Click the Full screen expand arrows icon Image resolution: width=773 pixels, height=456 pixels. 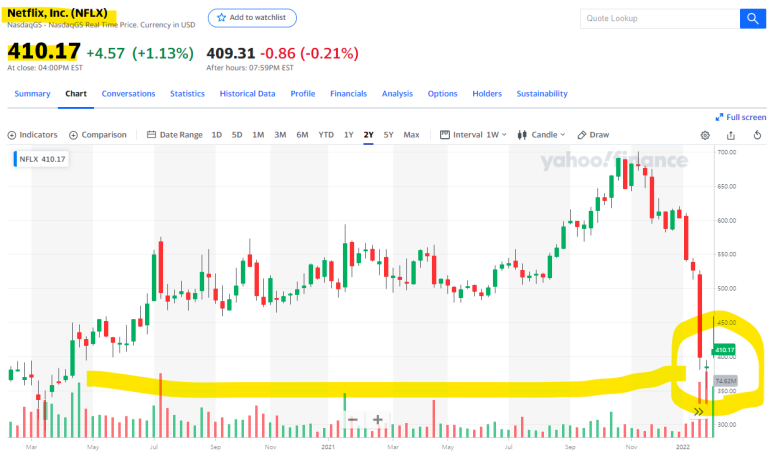pos(719,117)
